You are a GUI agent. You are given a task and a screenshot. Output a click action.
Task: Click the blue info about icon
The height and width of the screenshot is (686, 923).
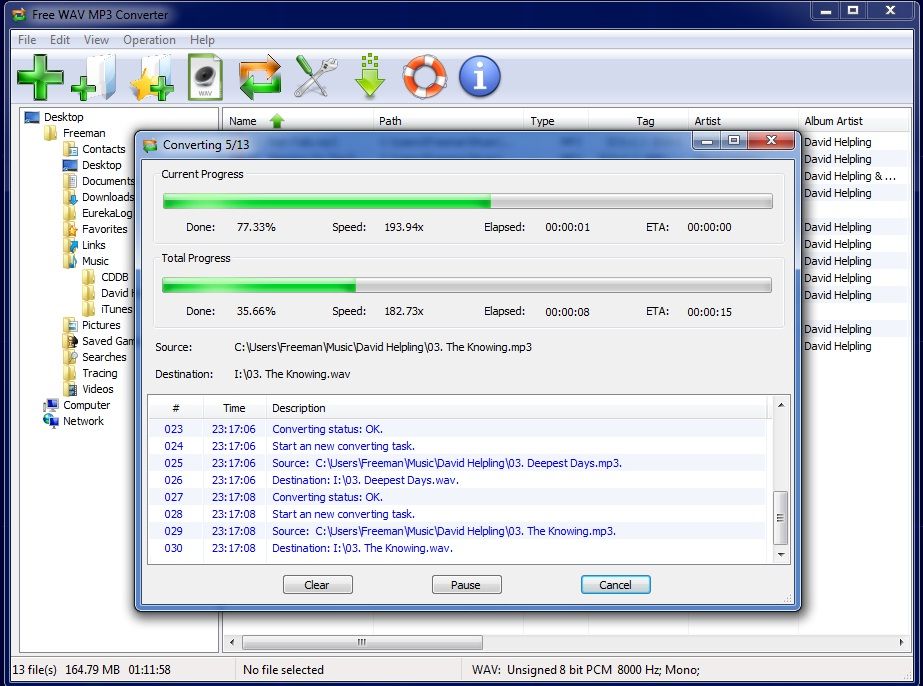pyautogui.click(x=480, y=77)
